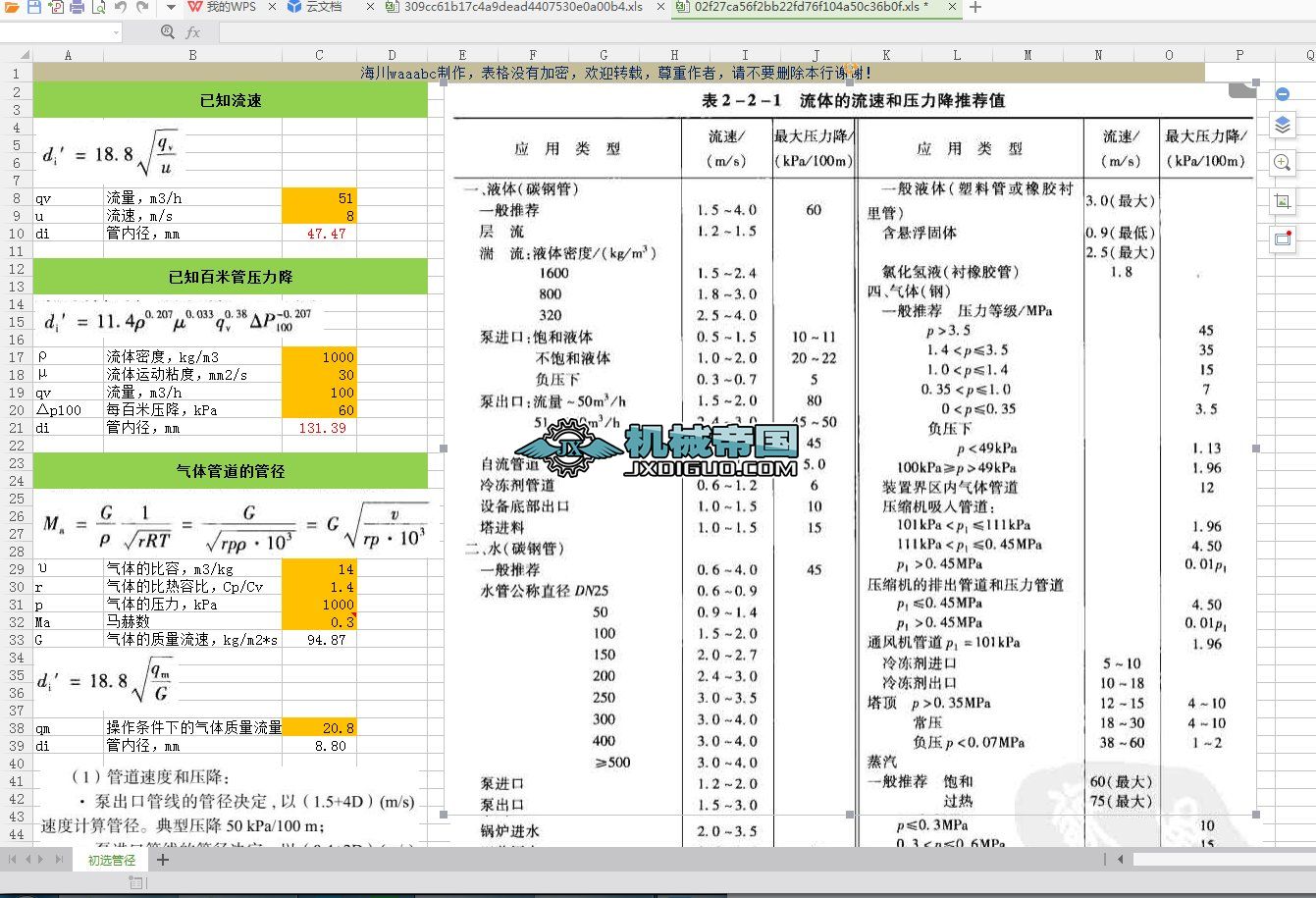This screenshot has width=1316, height=898.
Task: Select the 初选管径 sheet tab
Action: pyautogui.click(x=112, y=860)
